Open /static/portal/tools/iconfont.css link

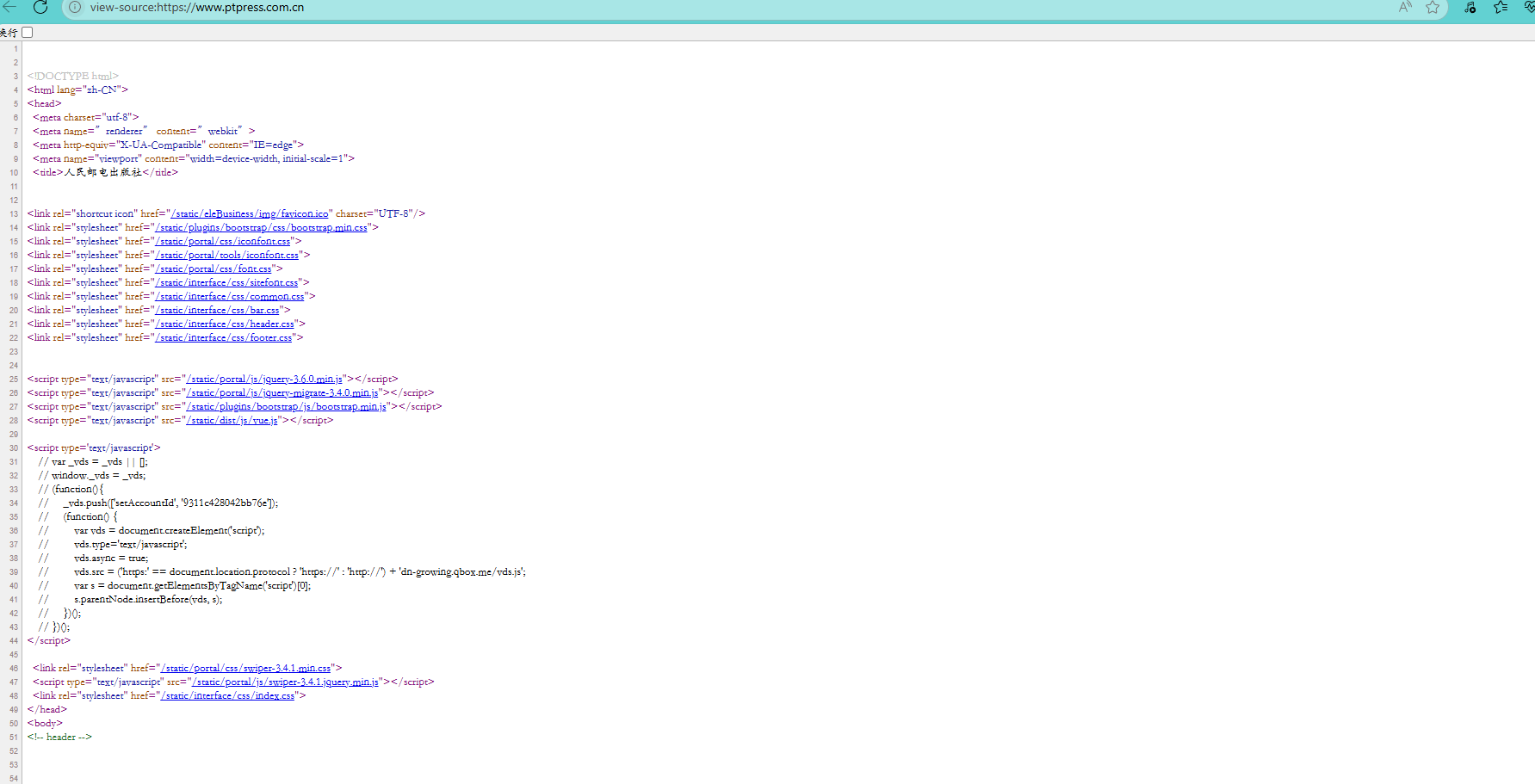(x=227, y=255)
